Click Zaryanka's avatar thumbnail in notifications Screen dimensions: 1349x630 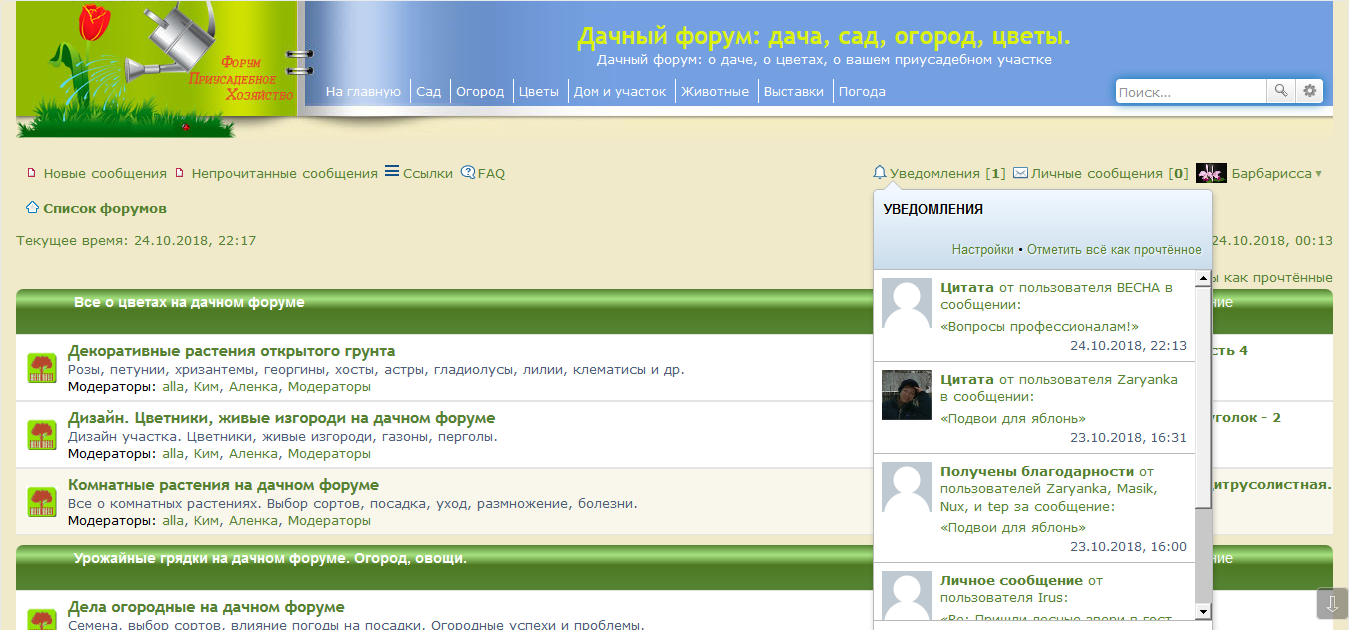point(906,395)
